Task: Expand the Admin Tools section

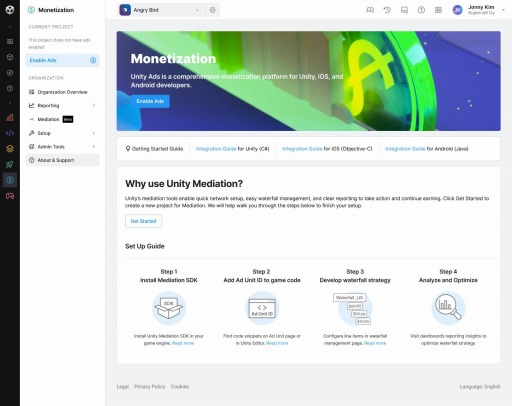Action: [63, 147]
